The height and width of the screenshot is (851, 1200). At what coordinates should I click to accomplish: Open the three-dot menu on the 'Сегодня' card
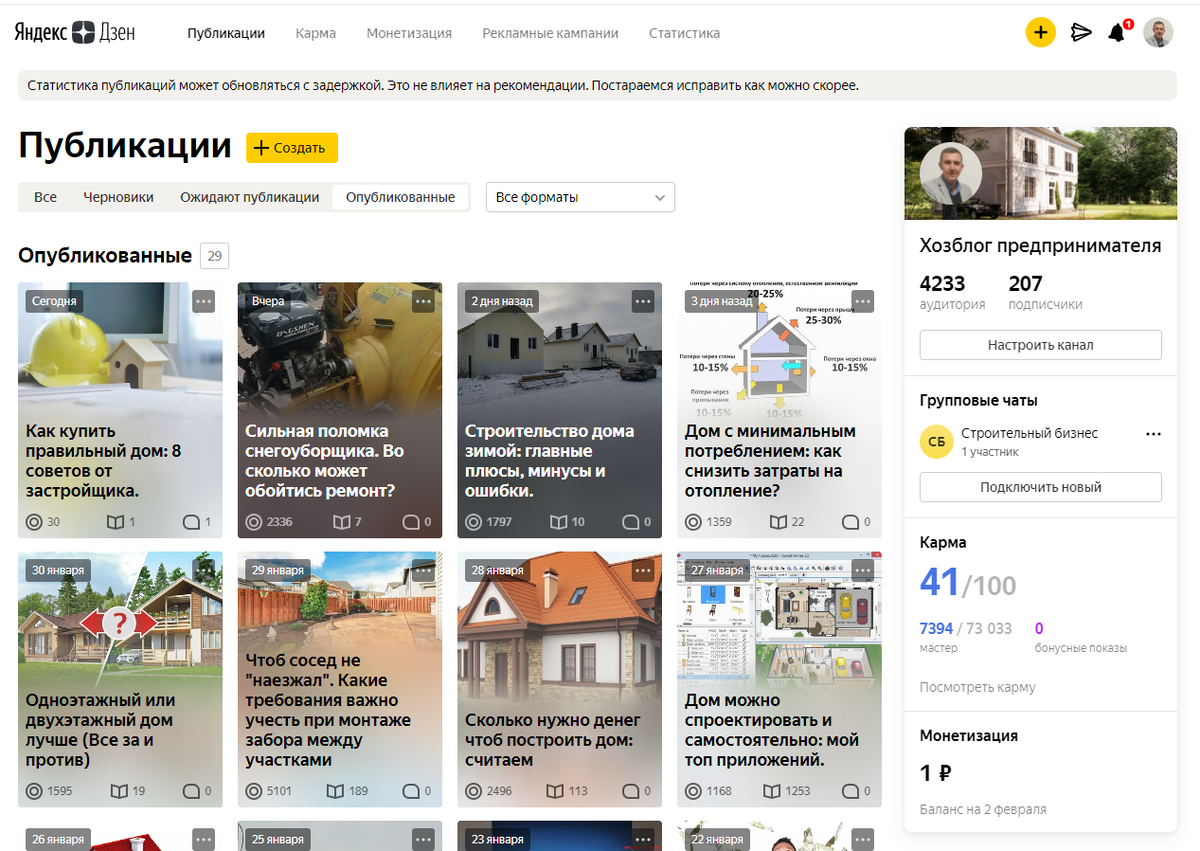pos(203,301)
